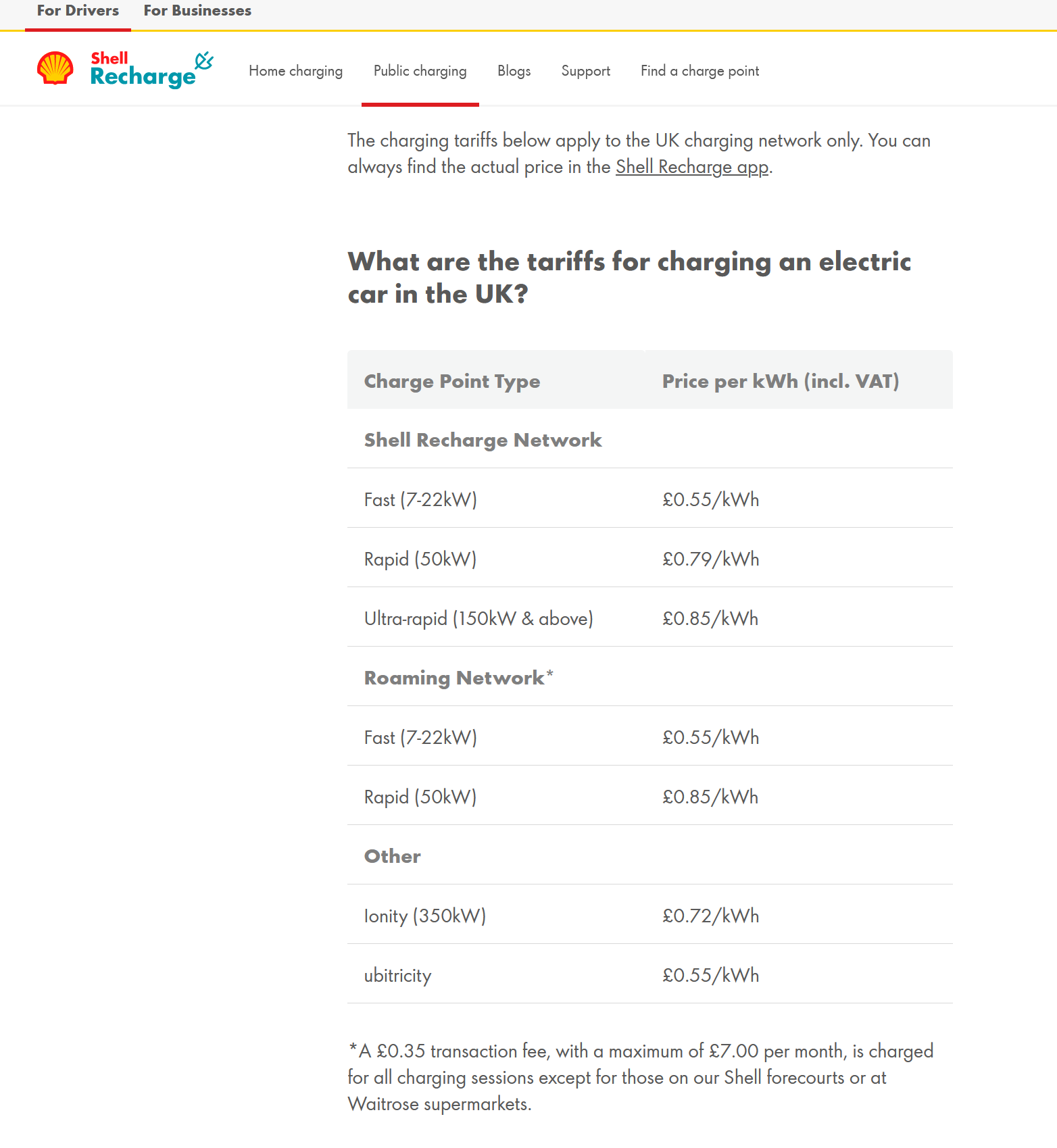
Task: Select the Public charging nav item
Action: [420, 71]
